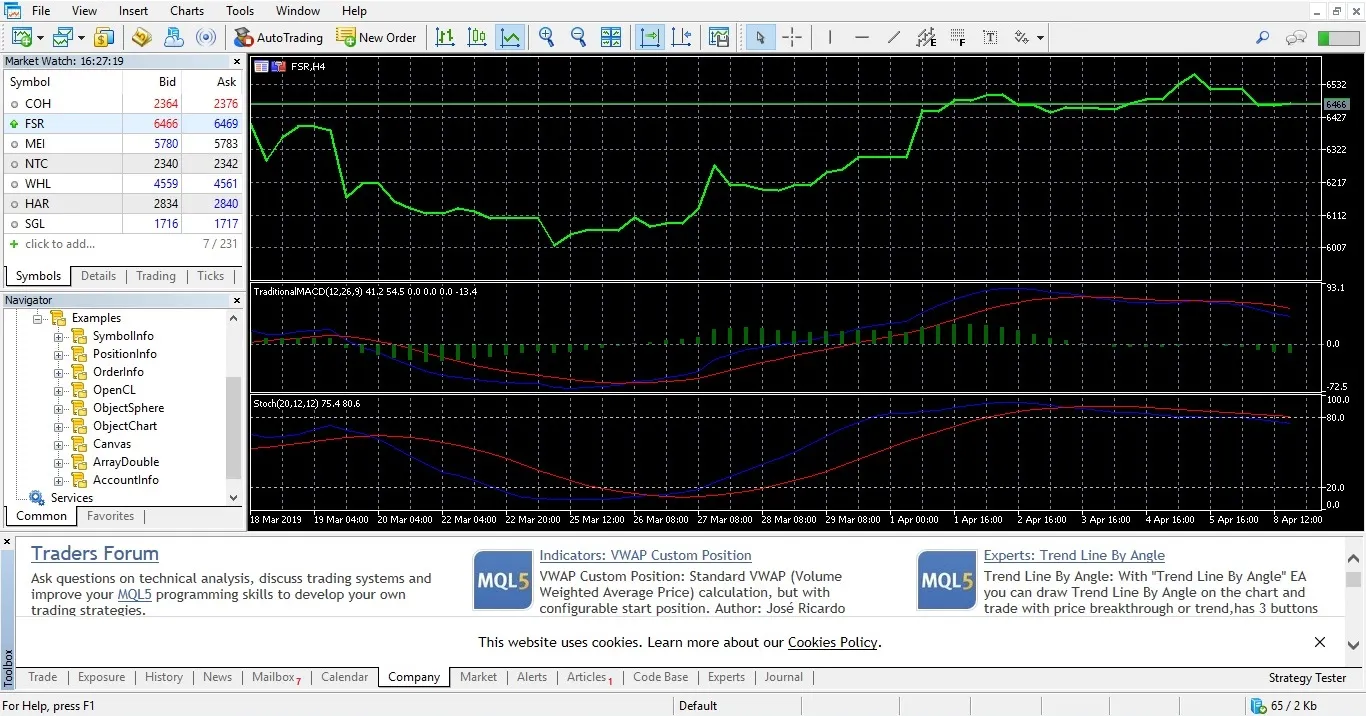The image size is (1366, 716).
Task: Select the FSR row in Market Watch
Action: [123, 123]
